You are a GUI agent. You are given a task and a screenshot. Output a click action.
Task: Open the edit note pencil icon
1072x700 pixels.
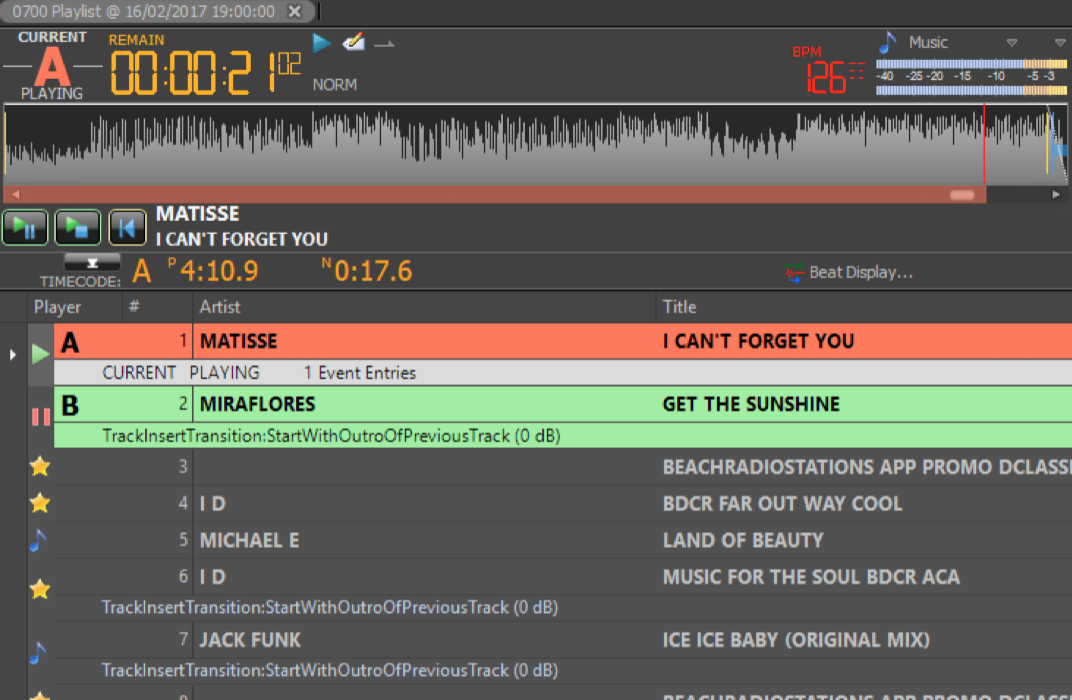click(x=353, y=43)
